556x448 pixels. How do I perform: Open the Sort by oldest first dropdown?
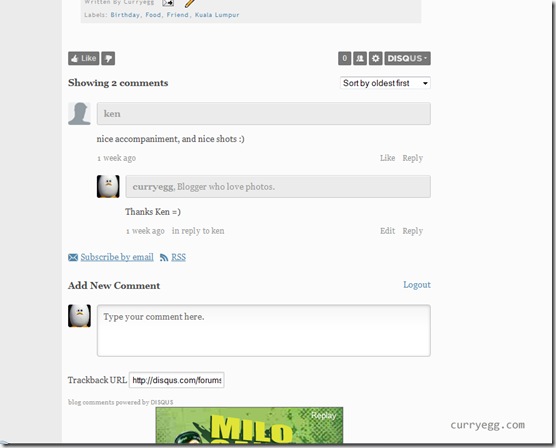(385, 83)
